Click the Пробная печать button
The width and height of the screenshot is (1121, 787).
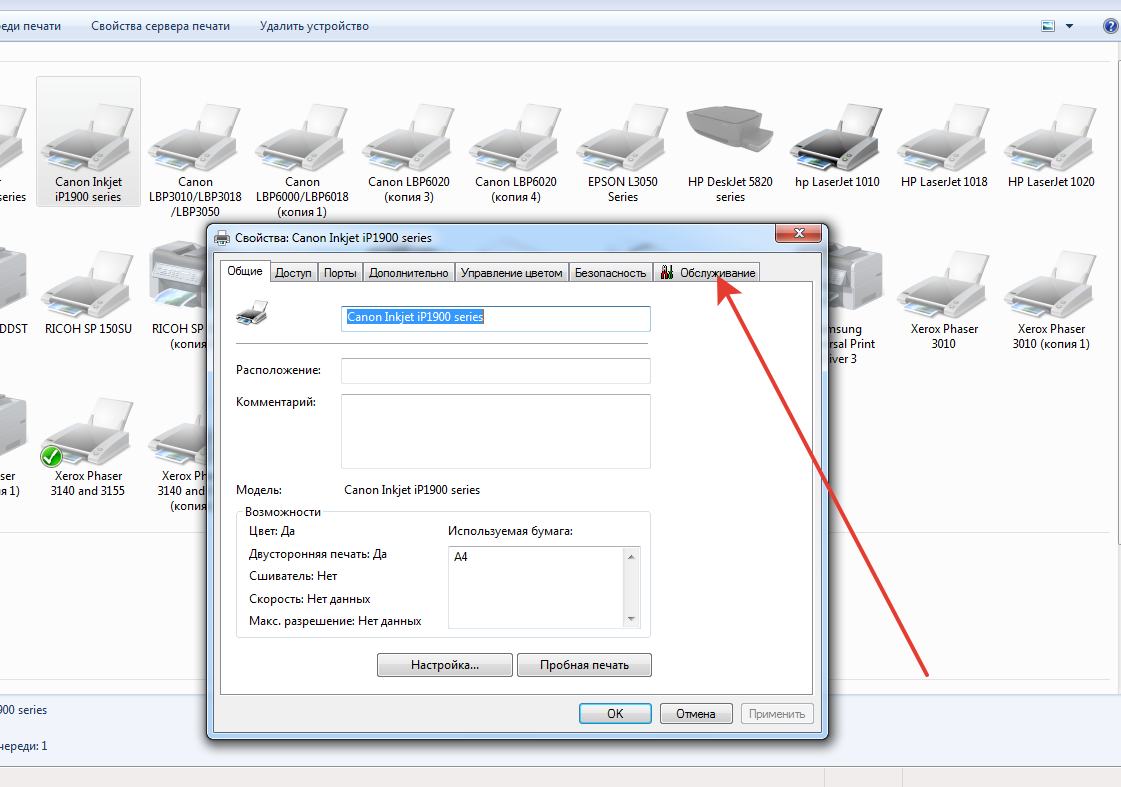(x=584, y=665)
